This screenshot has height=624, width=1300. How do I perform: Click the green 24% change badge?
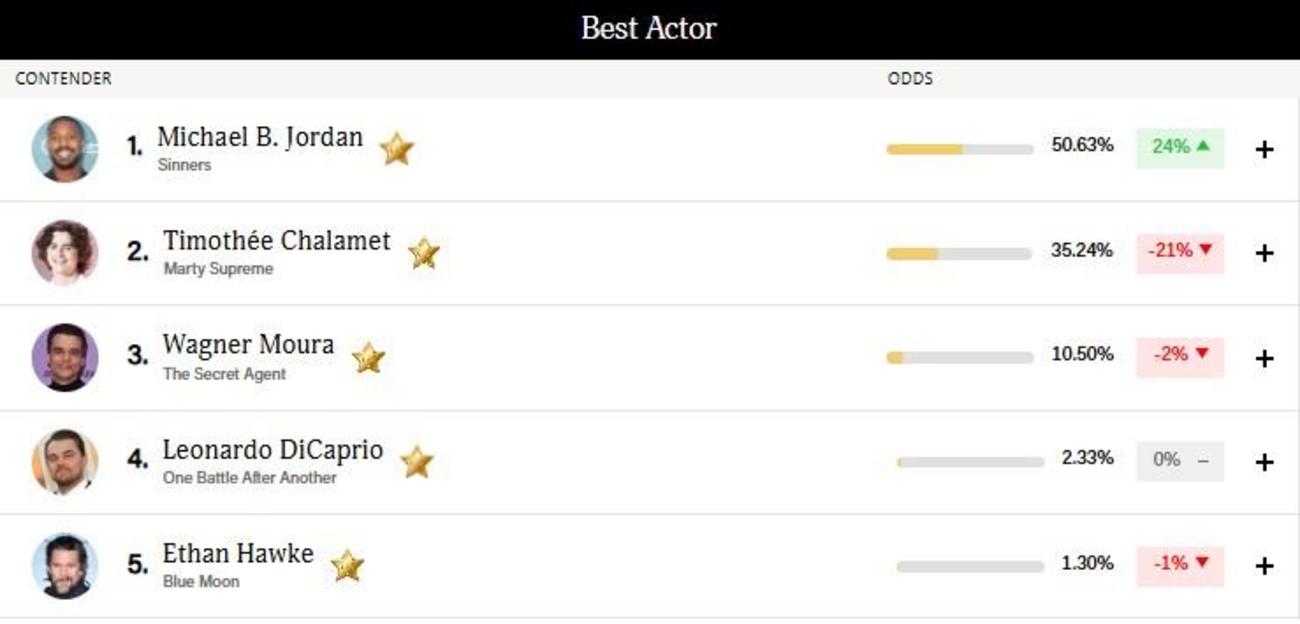tap(1180, 147)
